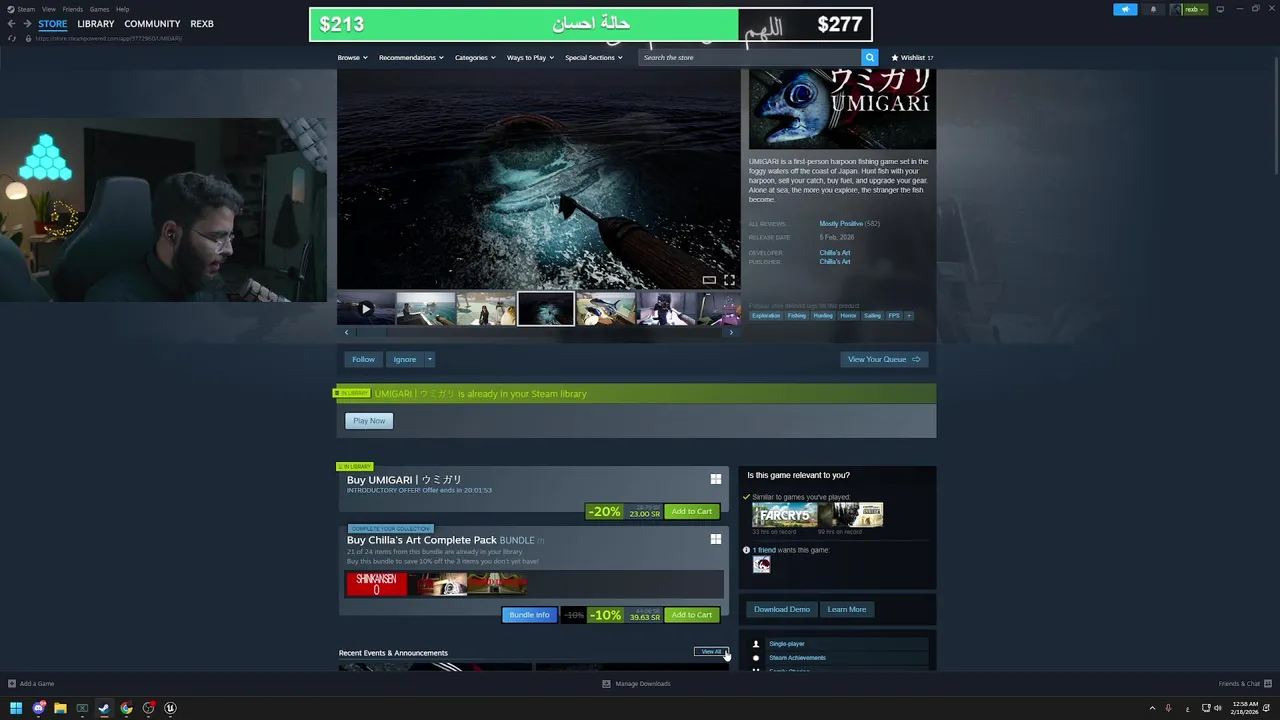This screenshot has height=720, width=1280.
Task: Open the COMMUNITY tab
Action: (x=152, y=24)
